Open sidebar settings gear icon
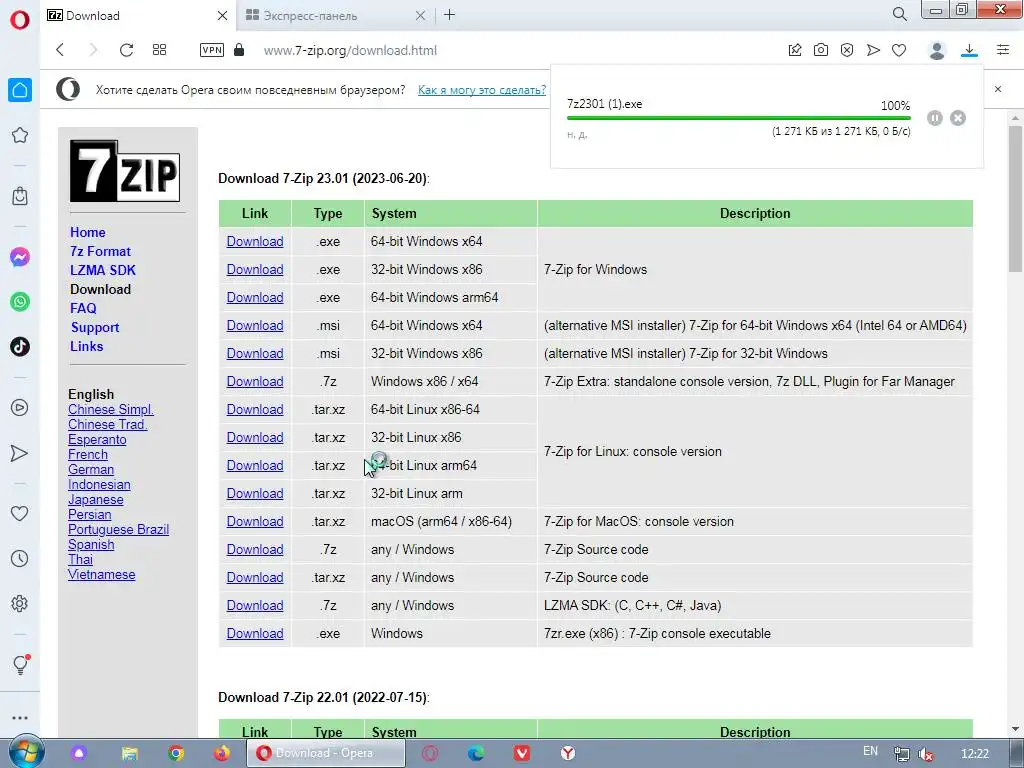1024x768 pixels. click(20, 603)
